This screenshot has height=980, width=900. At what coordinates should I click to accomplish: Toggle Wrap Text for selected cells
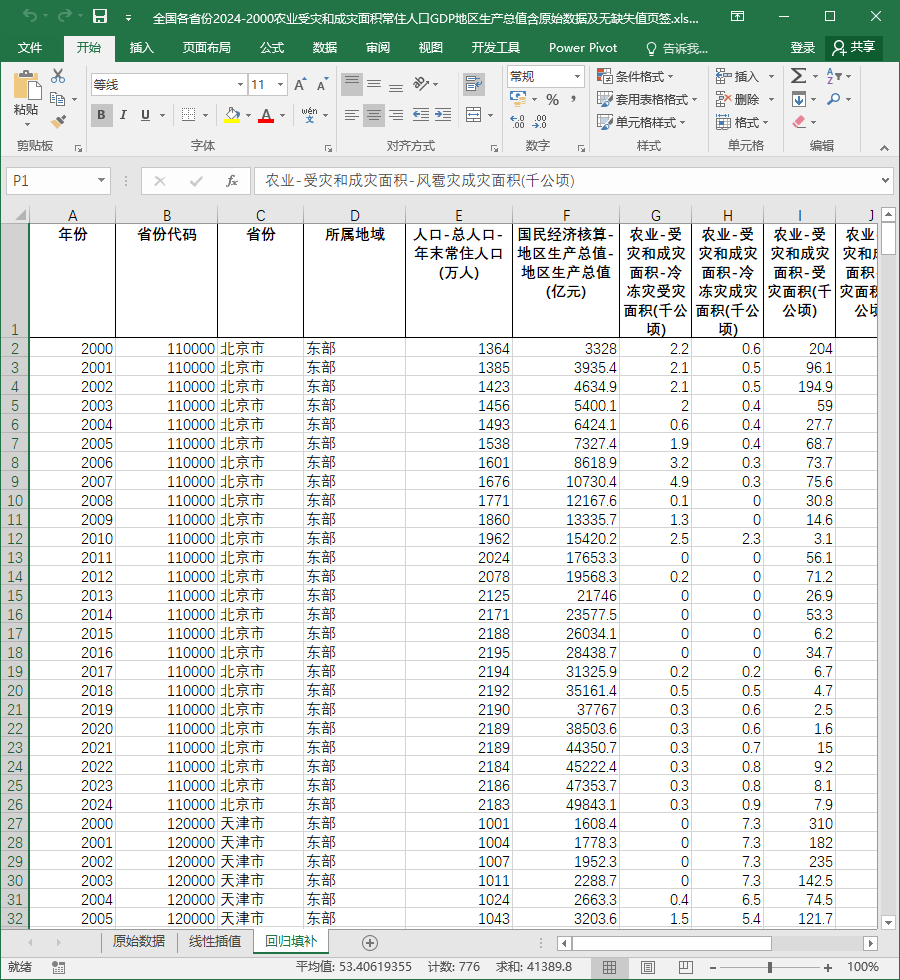coord(474,83)
